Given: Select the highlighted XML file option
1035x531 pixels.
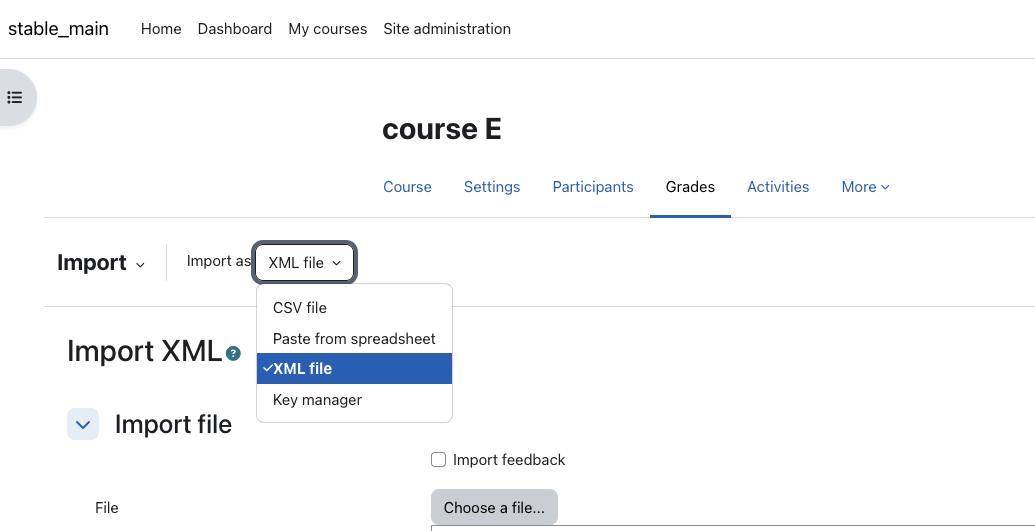Looking at the screenshot, I should click(x=354, y=369).
